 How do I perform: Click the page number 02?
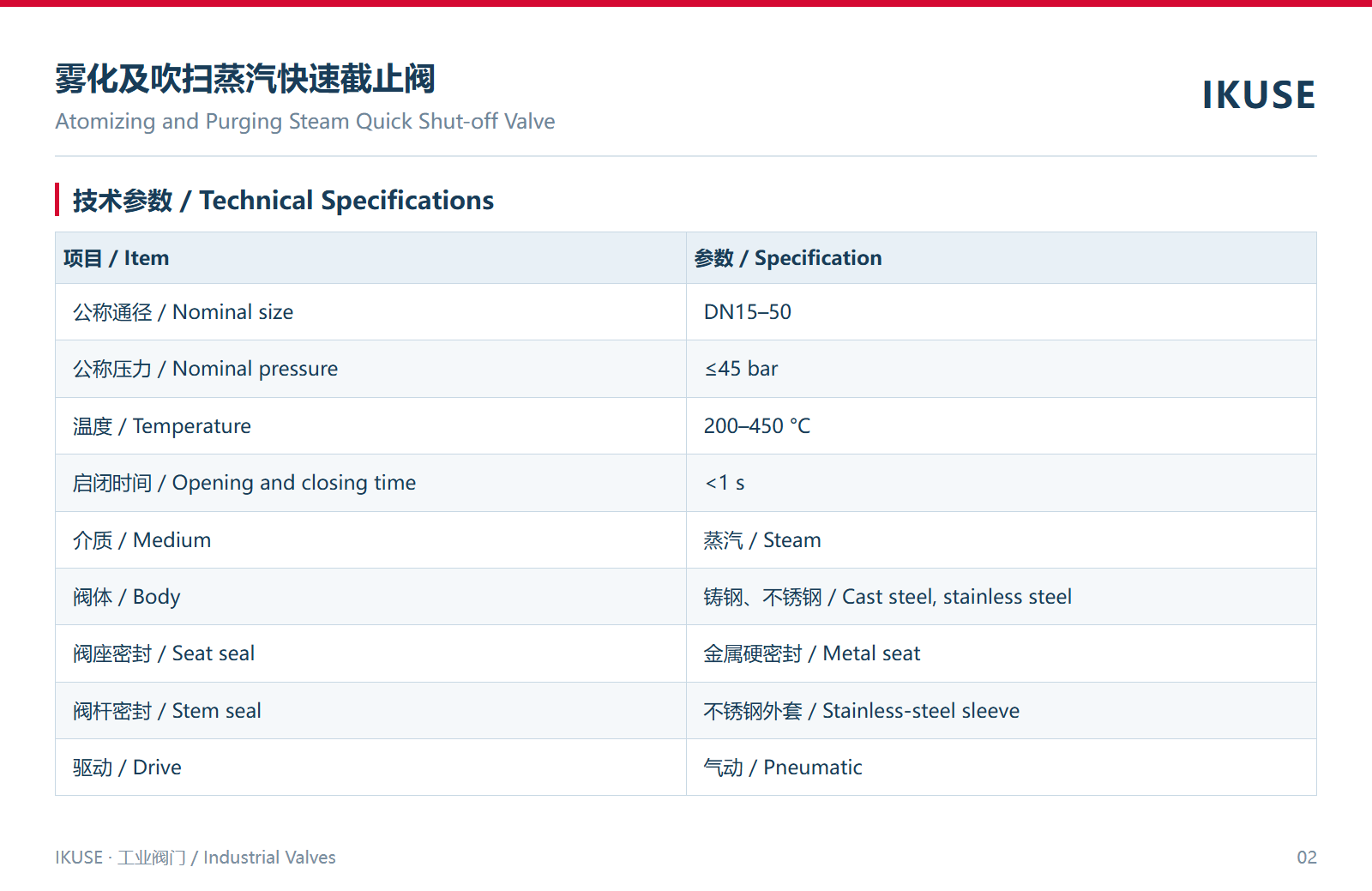tap(1307, 858)
